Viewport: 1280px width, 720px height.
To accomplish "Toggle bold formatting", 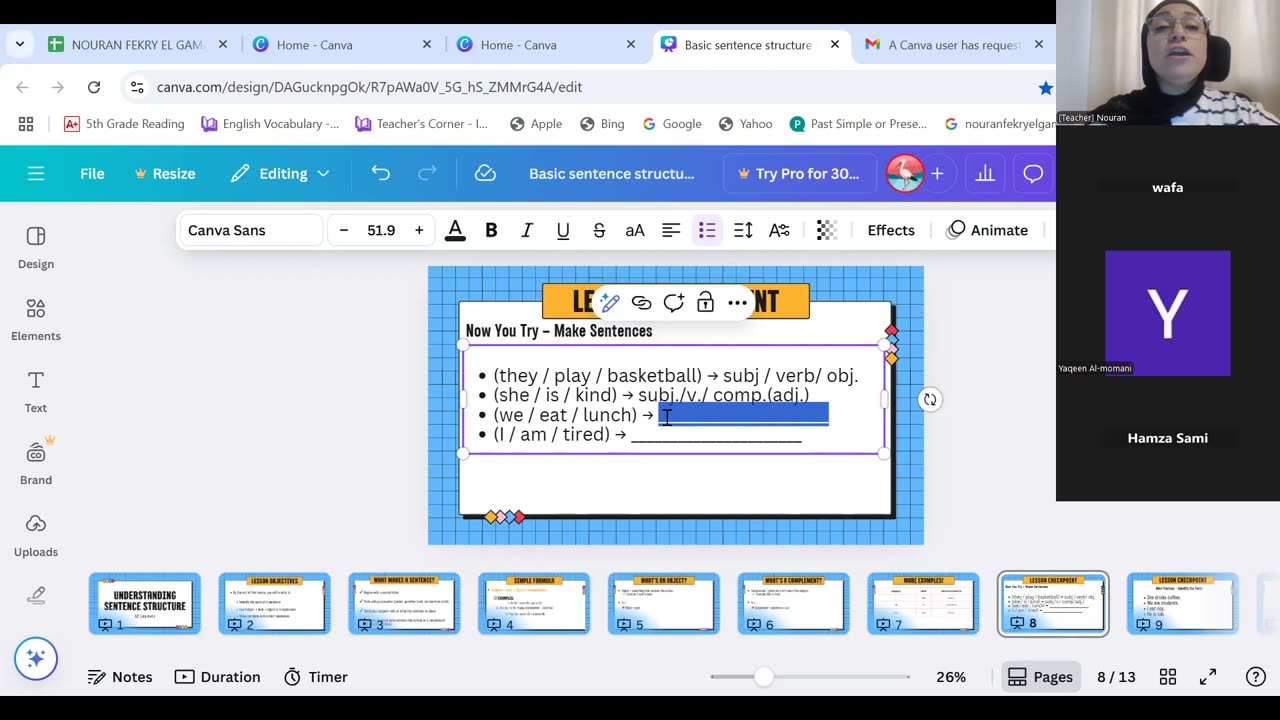I will pyautogui.click(x=491, y=230).
